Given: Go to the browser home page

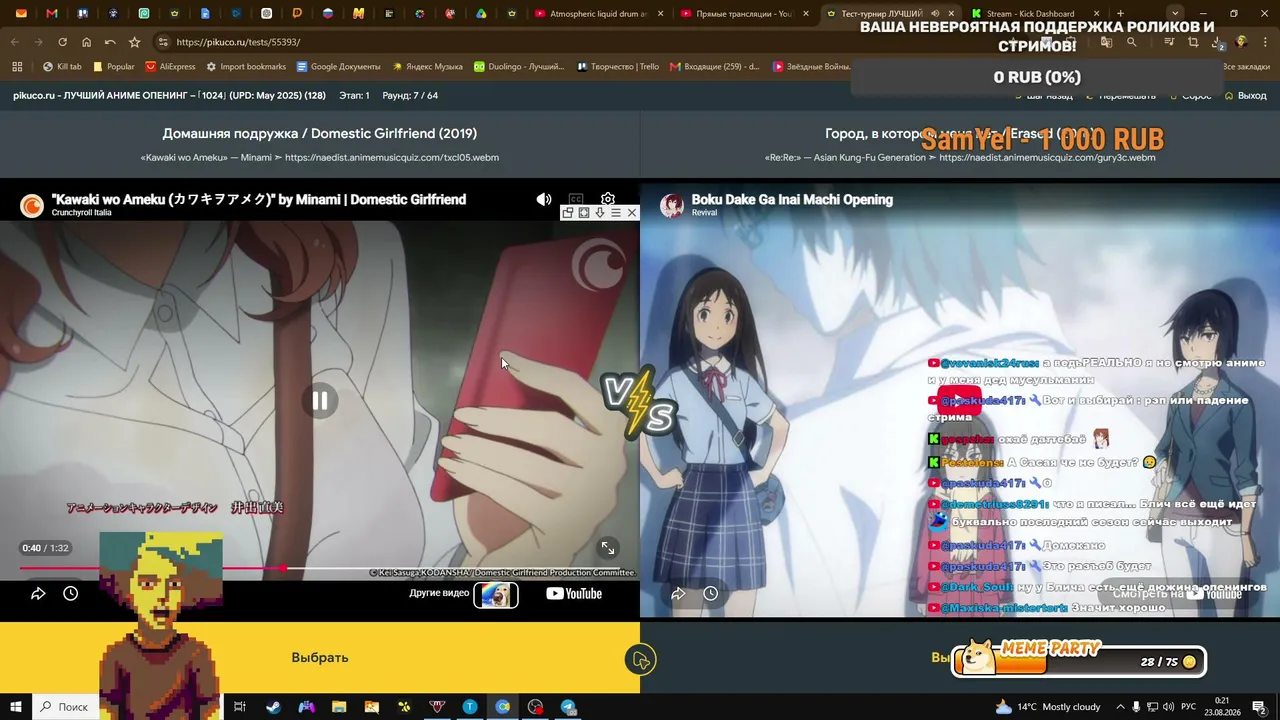Looking at the screenshot, I should click(86, 42).
